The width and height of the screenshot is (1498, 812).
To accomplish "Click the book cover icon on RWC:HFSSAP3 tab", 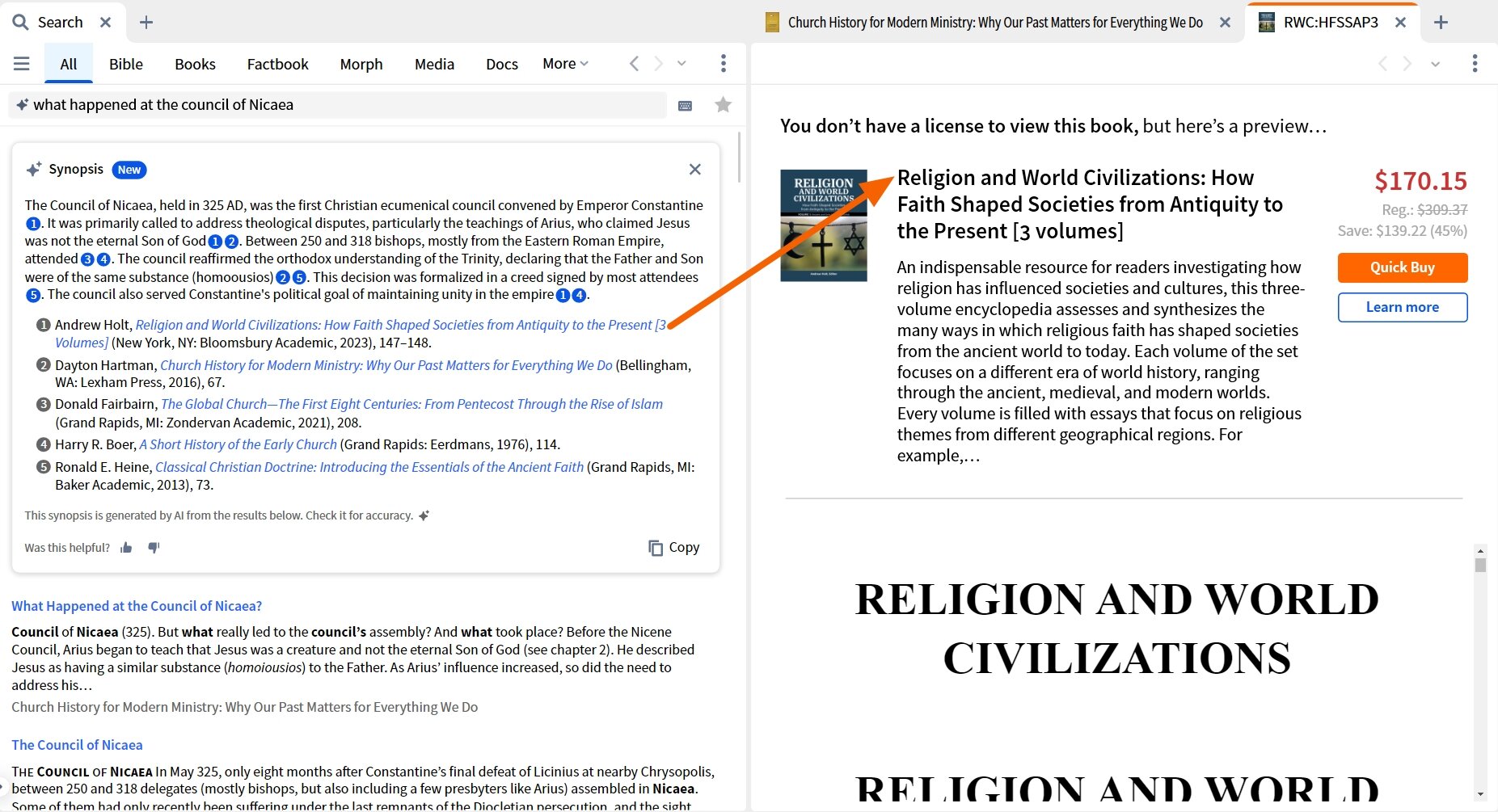I will [1267, 22].
